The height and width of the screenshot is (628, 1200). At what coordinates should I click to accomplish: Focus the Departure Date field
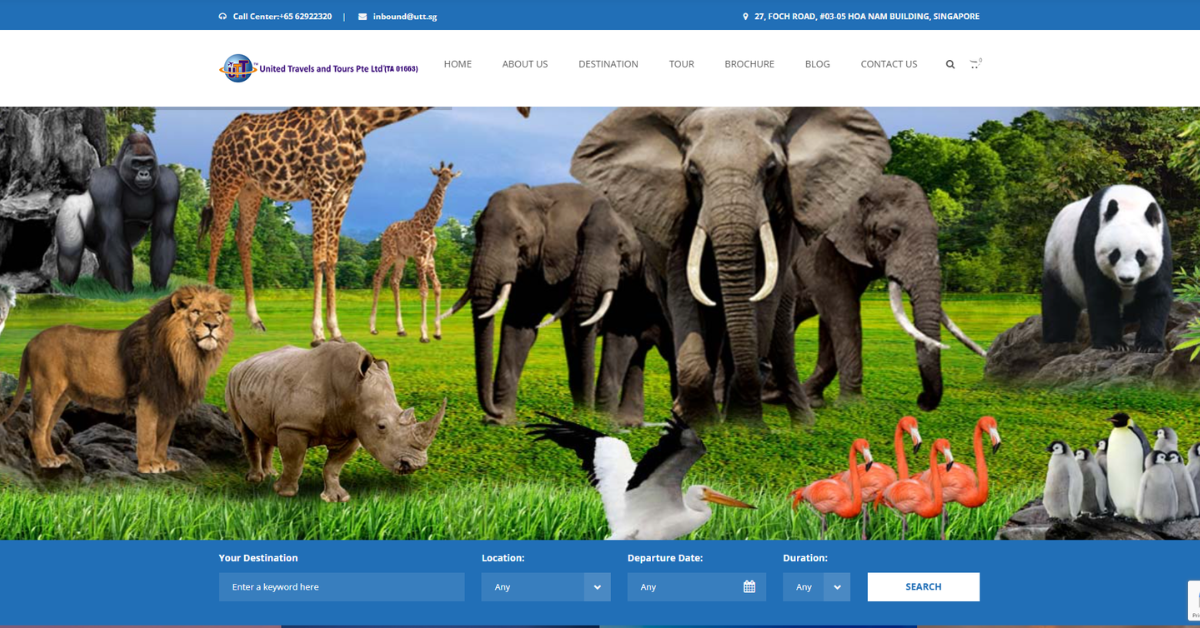point(696,587)
